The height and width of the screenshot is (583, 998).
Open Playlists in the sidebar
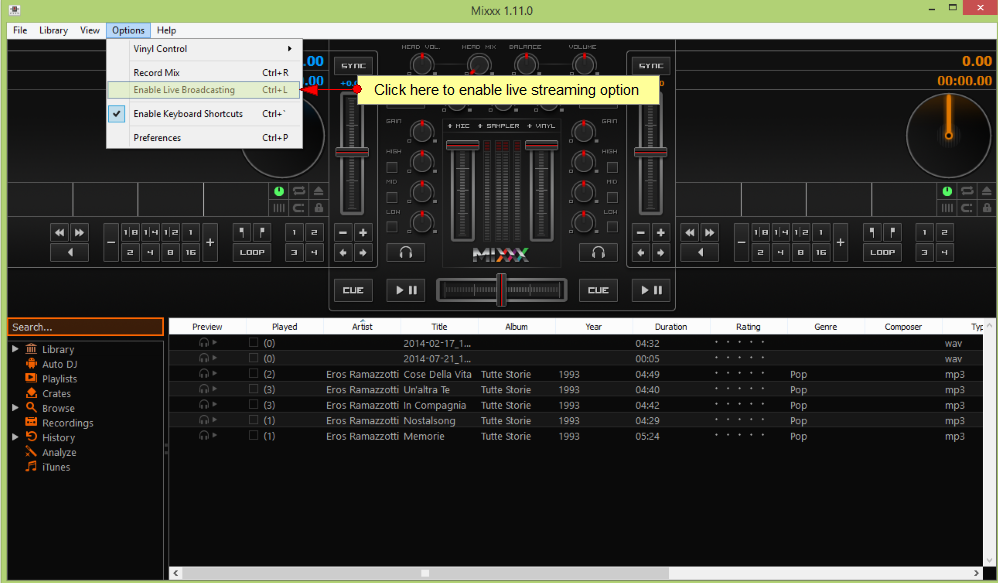(59, 379)
